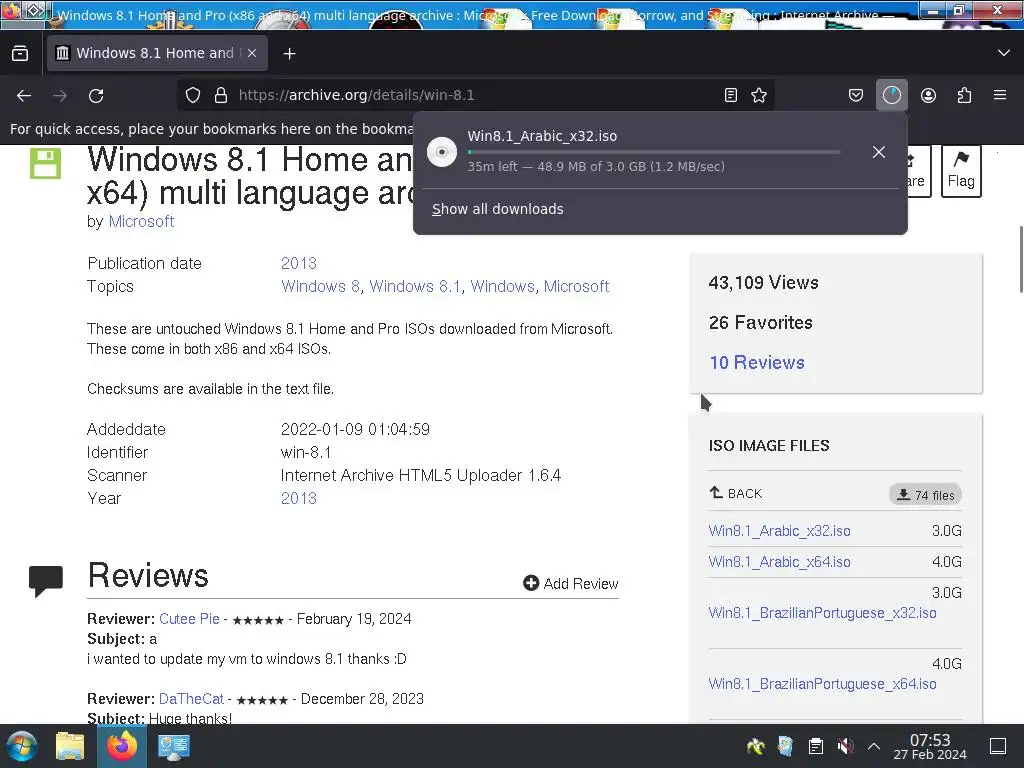Open the Windows 8 topic link

(320, 286)
